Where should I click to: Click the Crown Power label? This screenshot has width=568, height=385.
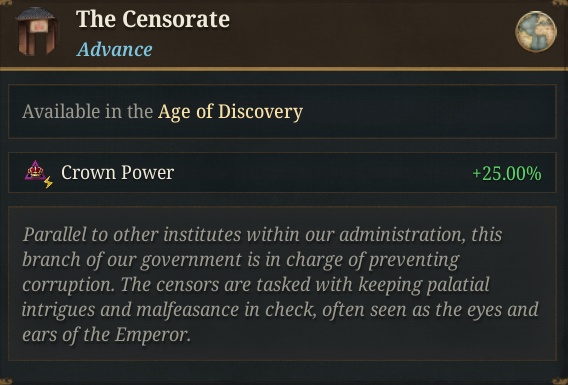(x=117, y=172)
